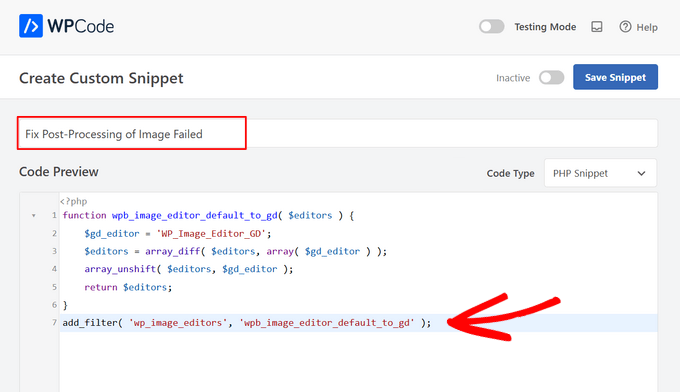Click the return $editors line
This screenshot has width=680, height=392.
coord(128,287)
